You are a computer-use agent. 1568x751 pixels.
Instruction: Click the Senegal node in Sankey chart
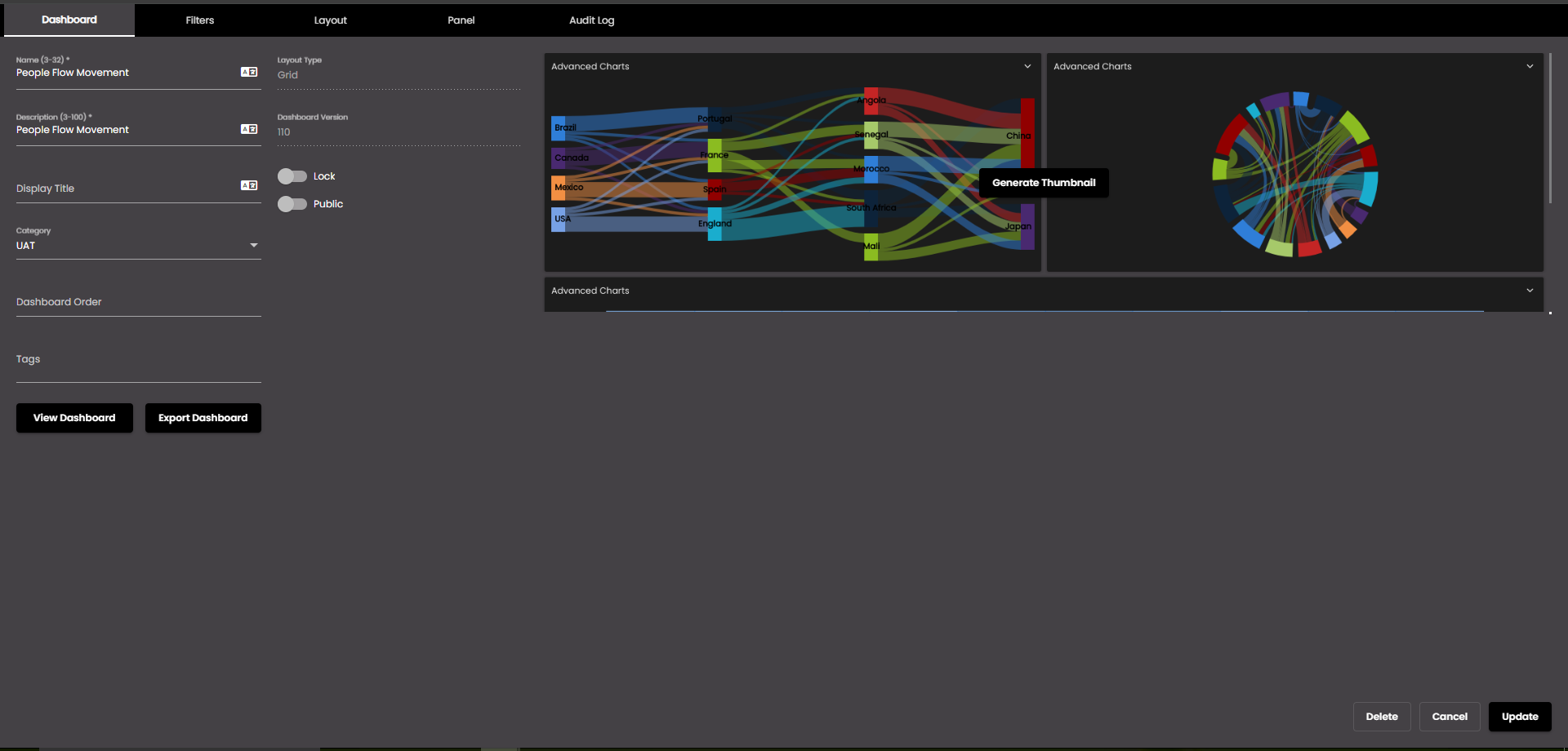tap(871, 135)
